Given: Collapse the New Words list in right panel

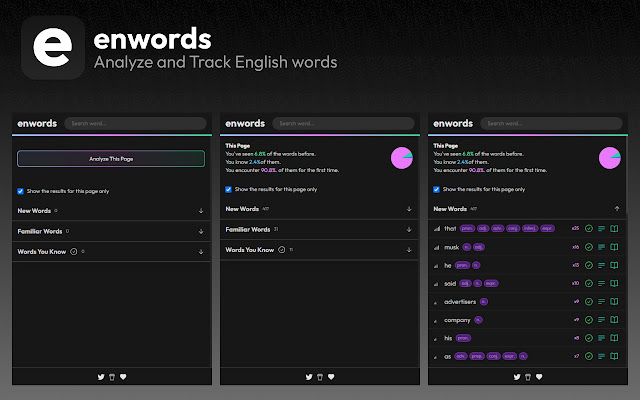Looking at the screenshot, I should tap(617, 209).
